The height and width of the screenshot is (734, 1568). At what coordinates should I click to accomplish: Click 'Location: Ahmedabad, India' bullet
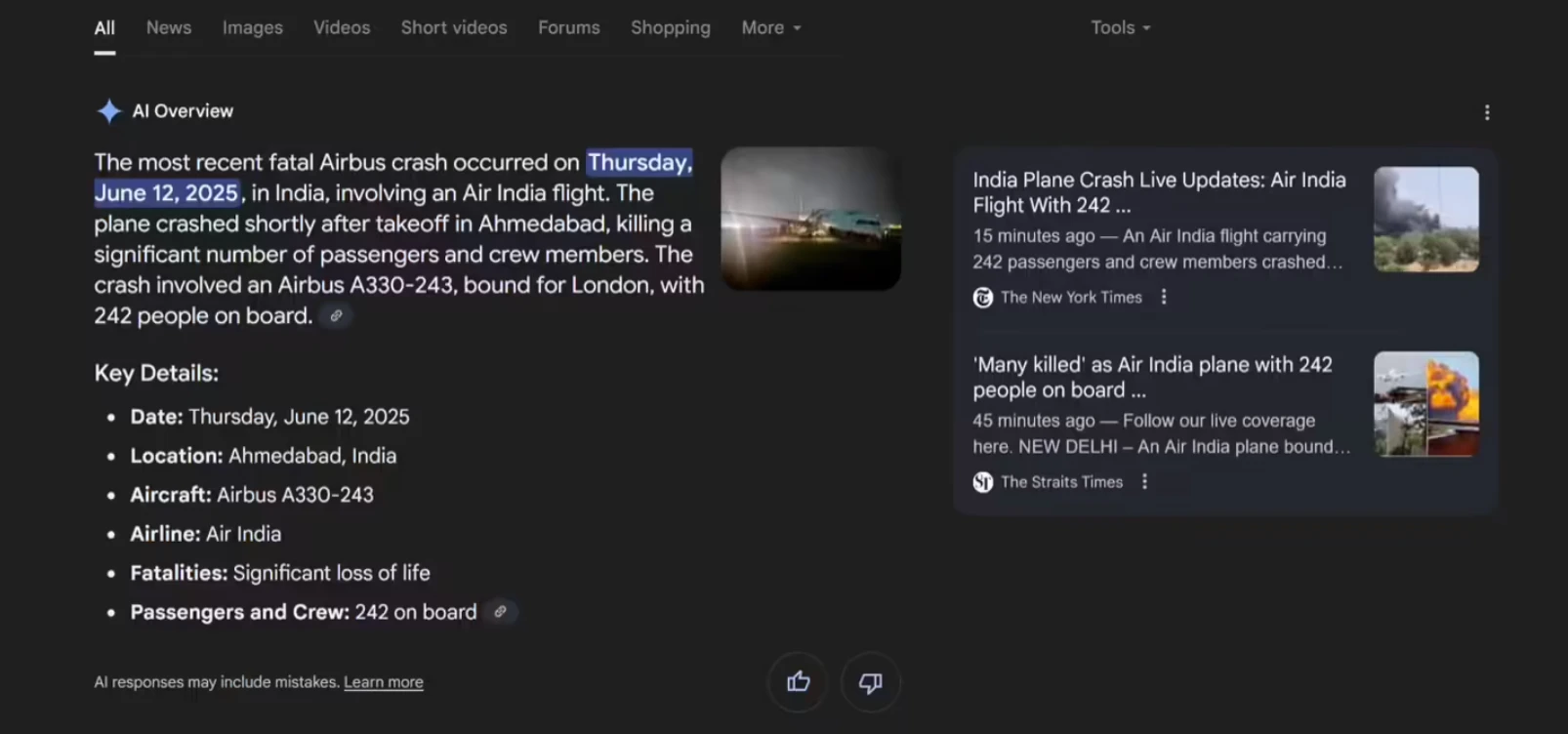264,456
